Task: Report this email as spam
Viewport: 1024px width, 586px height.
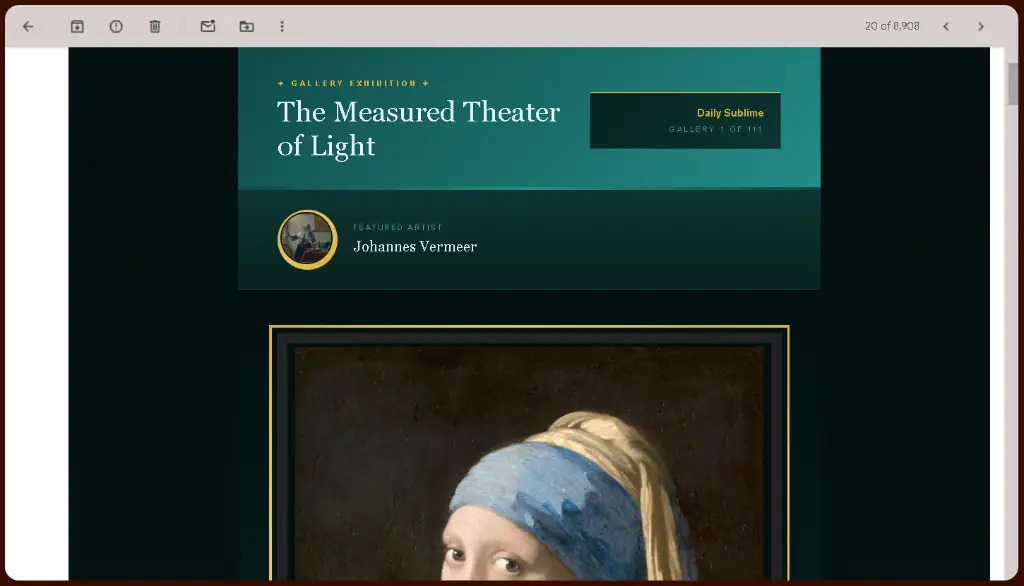Action: (x=116, y=26)
